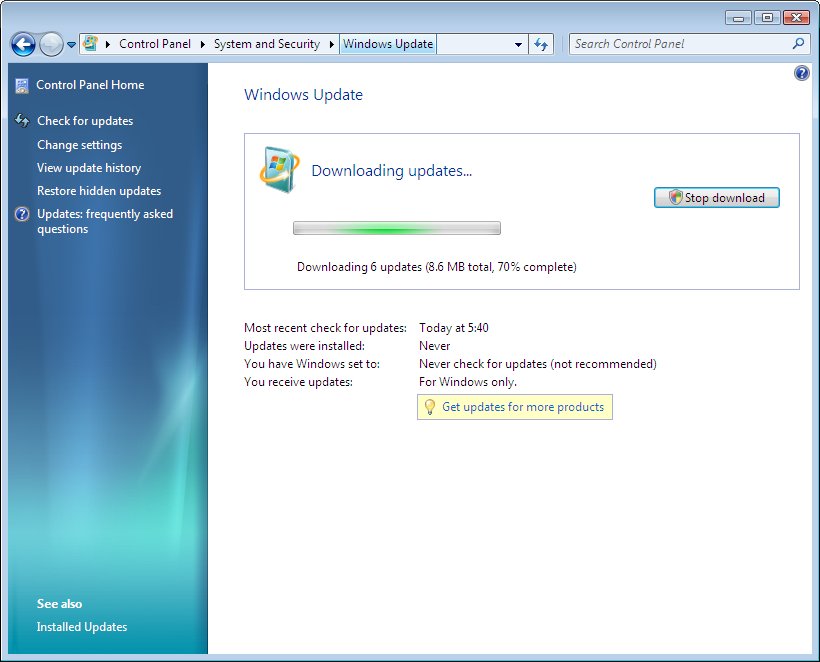The width and height of the screenshot is (820, 662).
Task: Click the greyed Forward arrow button
Action: [51, 44]
